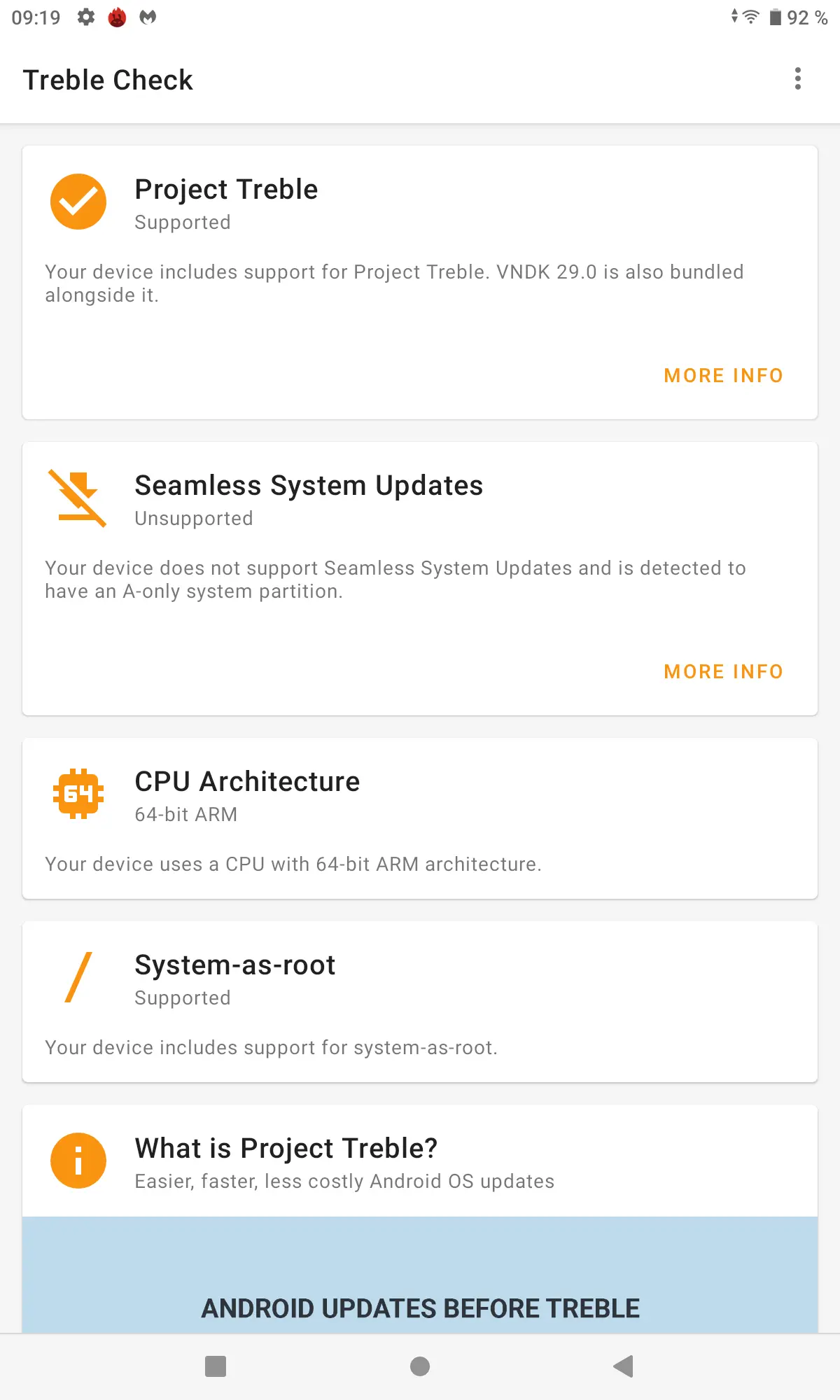This screenshot has width=840, height=1400.
Task: Tap the 92 % battery percentage
Action: pyautogui.click(x=808, y=17)
